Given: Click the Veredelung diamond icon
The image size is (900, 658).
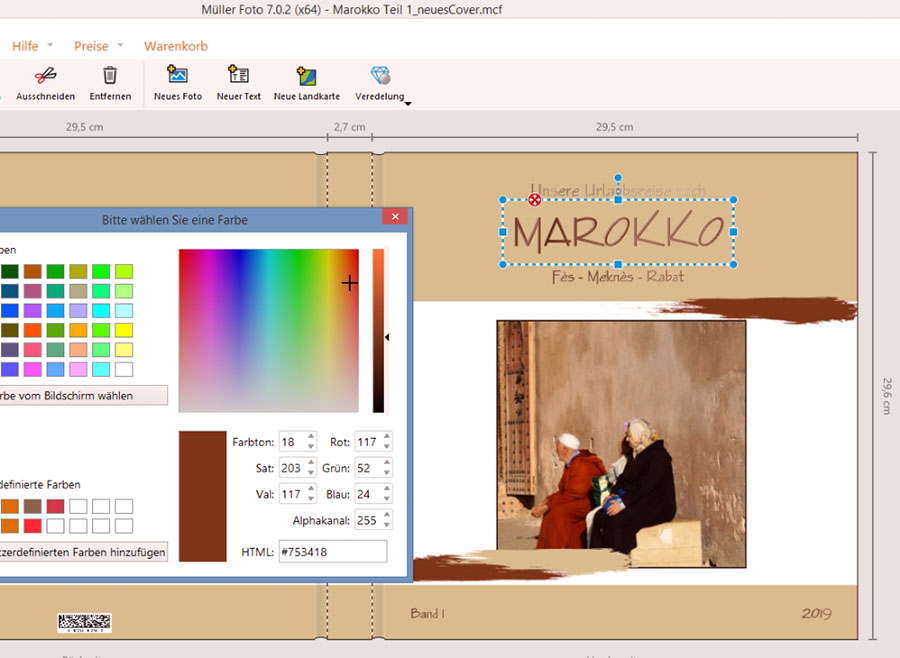Looking at the screenshot, I should tap(380, 76).
